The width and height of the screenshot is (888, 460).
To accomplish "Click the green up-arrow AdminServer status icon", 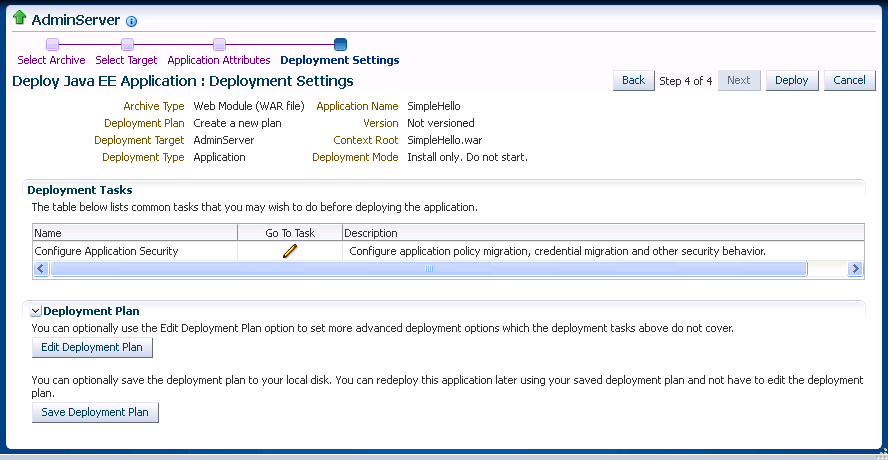I will tap(19, 18).
